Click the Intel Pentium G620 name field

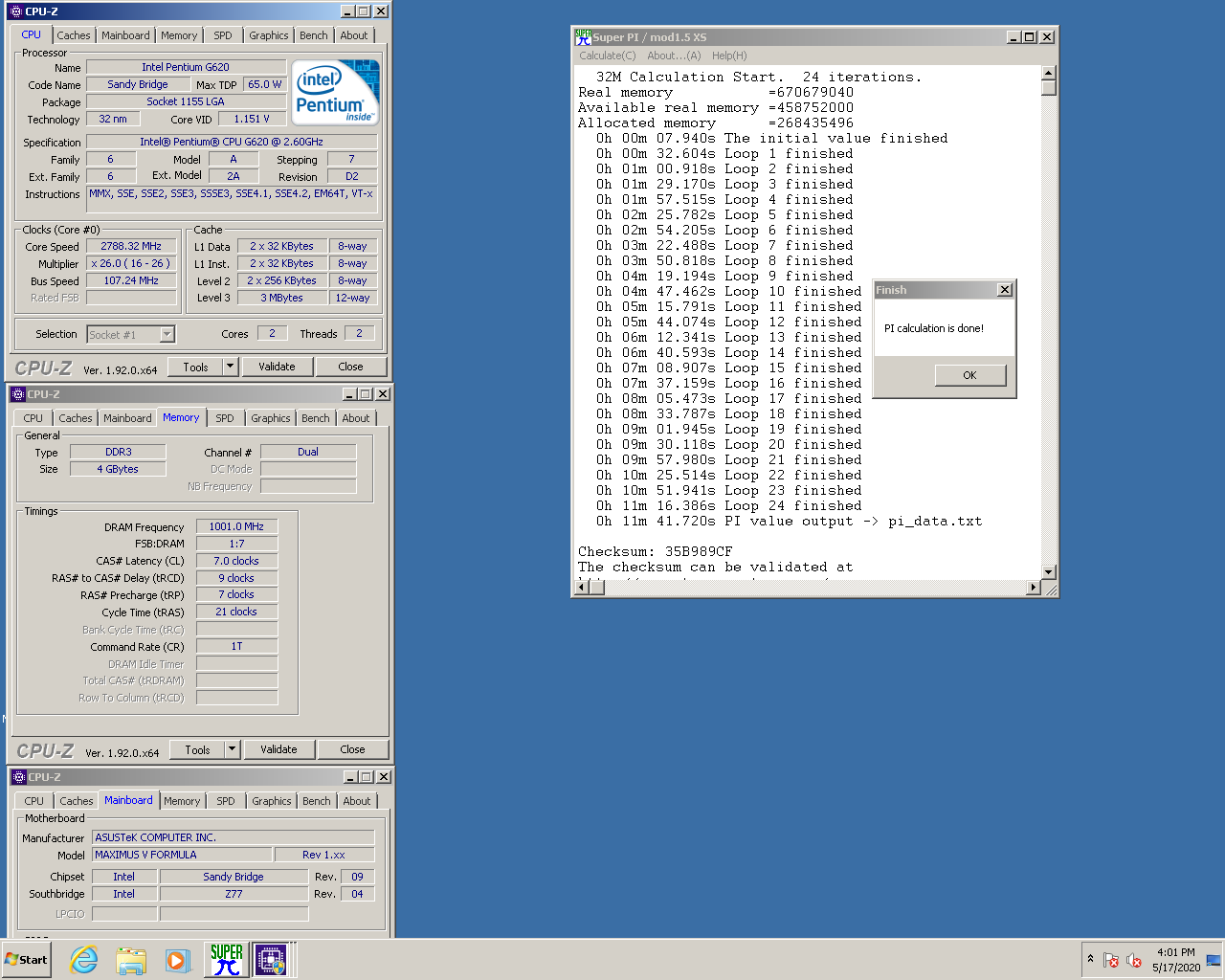(x=186, y=67)
